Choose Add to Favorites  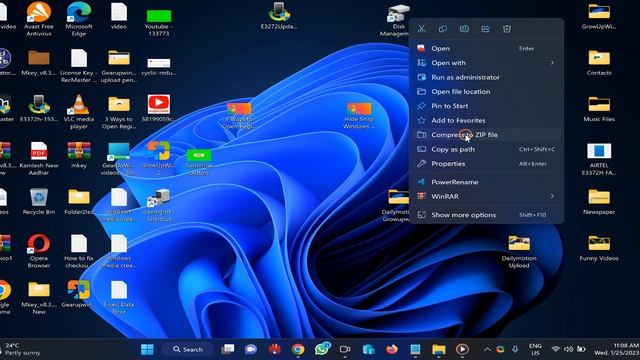[486, 120]
